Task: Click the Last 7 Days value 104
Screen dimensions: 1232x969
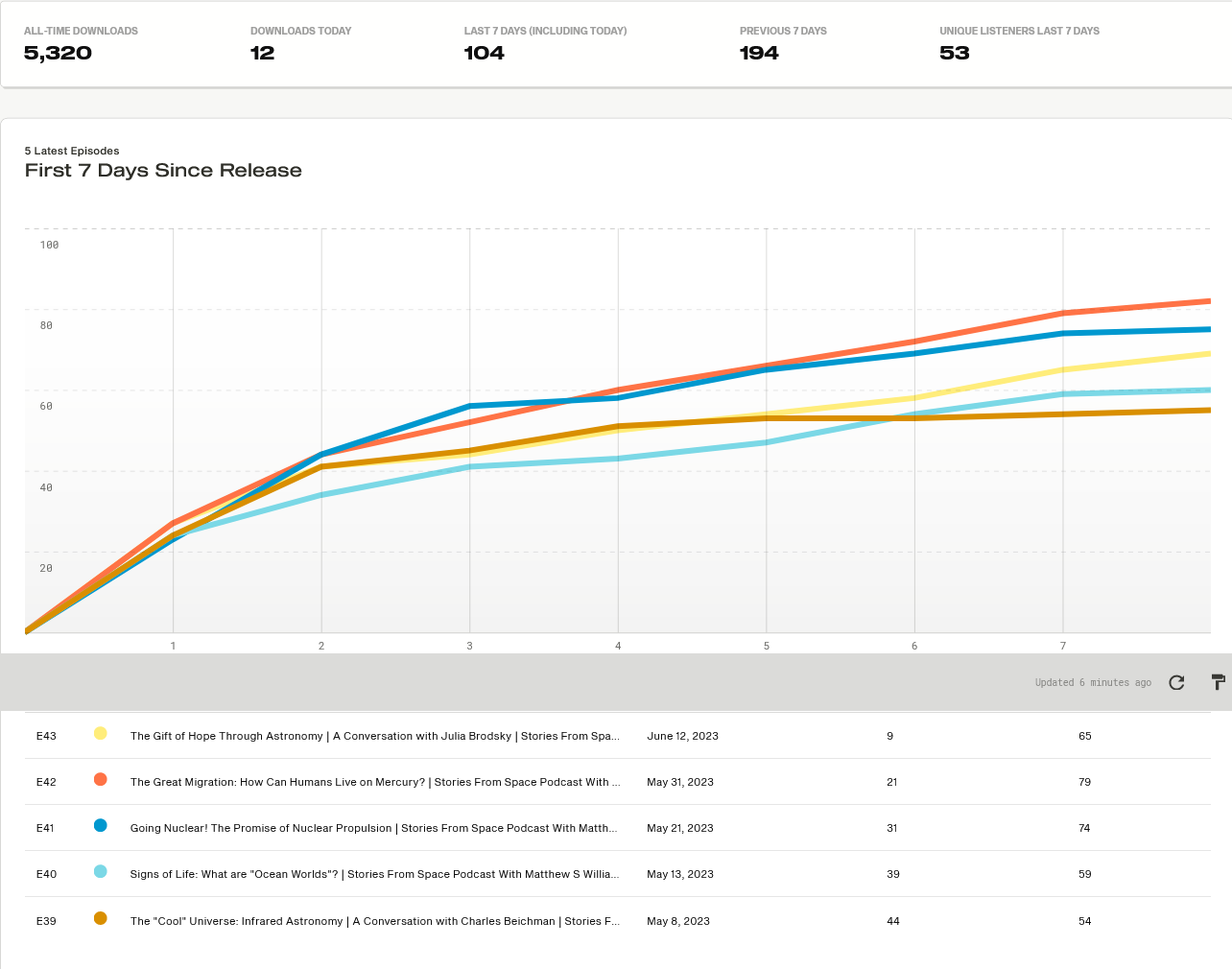Action: 484,54
